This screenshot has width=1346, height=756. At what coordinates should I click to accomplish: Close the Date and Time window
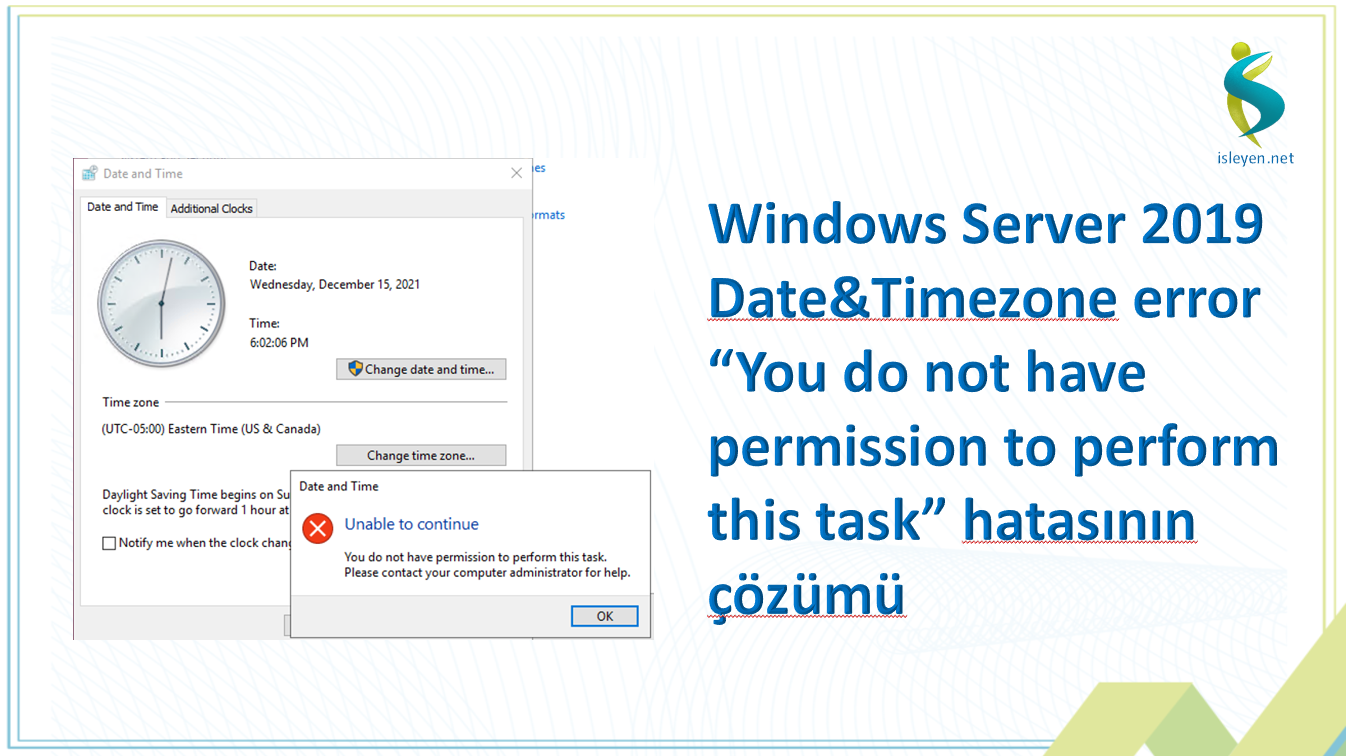tap(516, 173)
